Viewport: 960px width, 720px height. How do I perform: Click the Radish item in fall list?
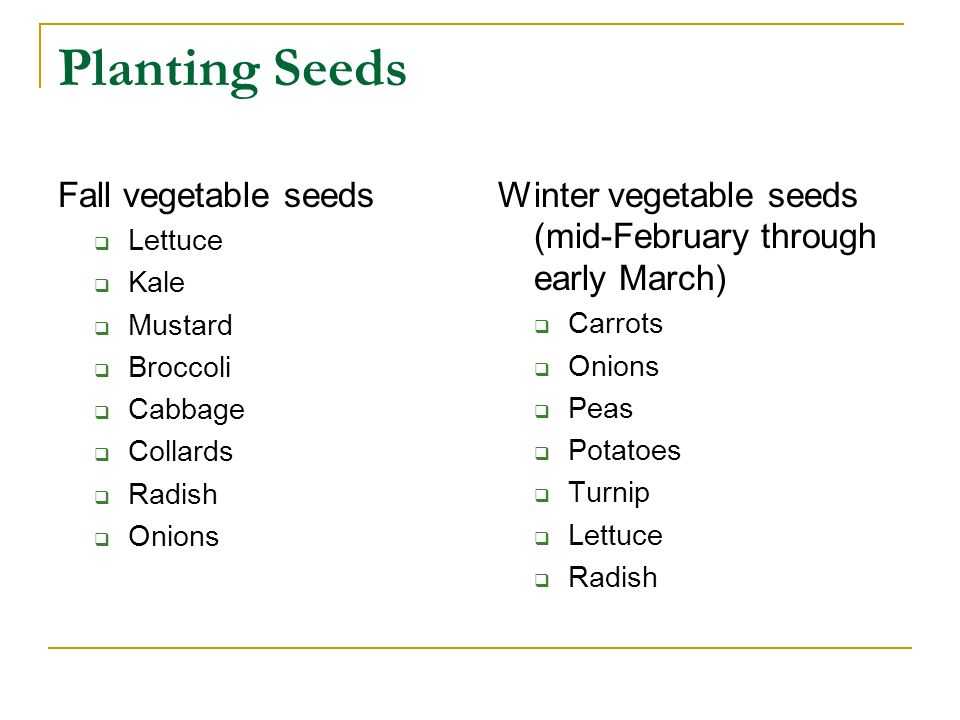pyautogui.click(x=173, y=494)
